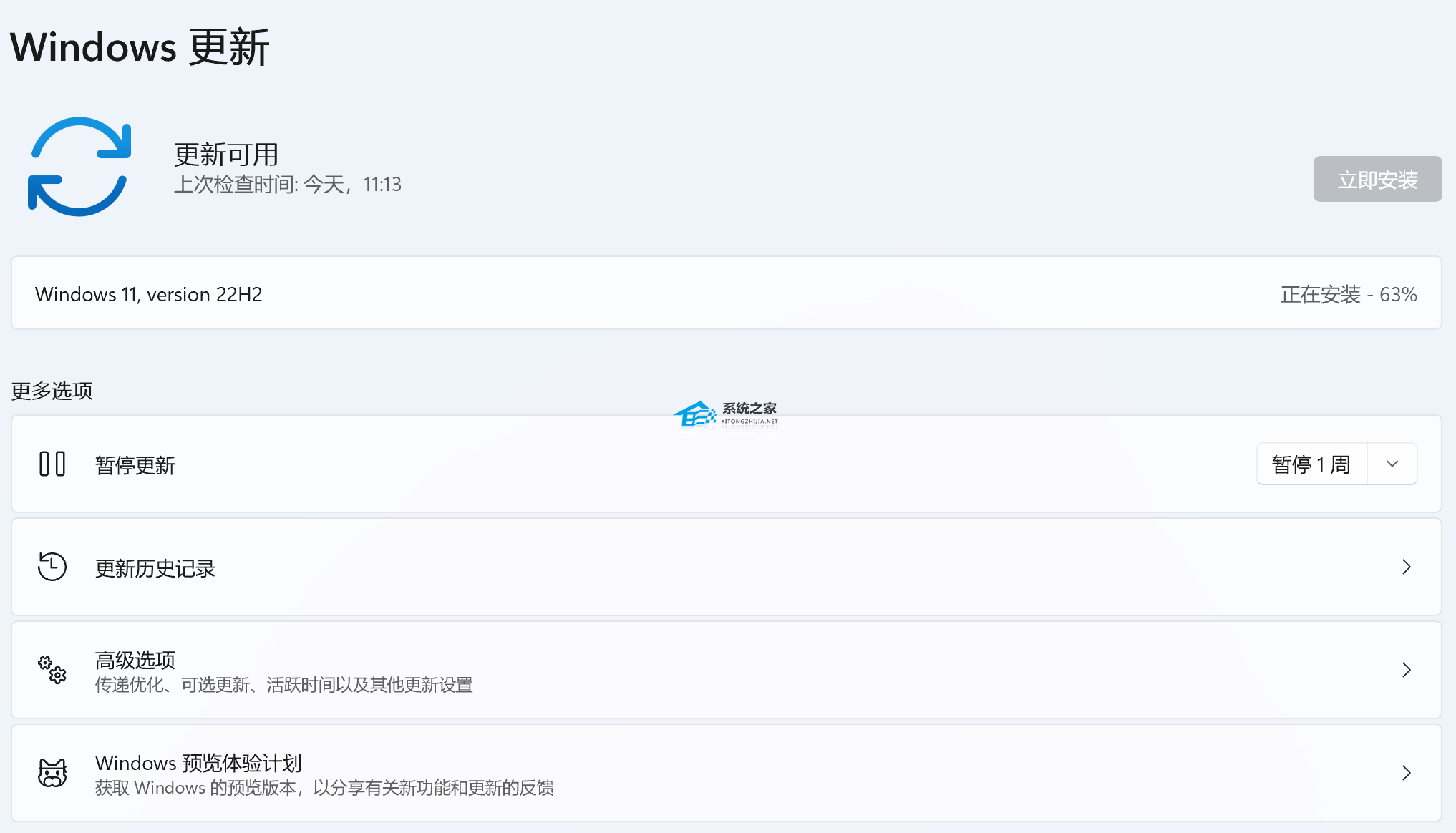Click the history clock icon for 更新历史记录
This screenshot has width=1456, height=833.
click(x=52, y=567)
